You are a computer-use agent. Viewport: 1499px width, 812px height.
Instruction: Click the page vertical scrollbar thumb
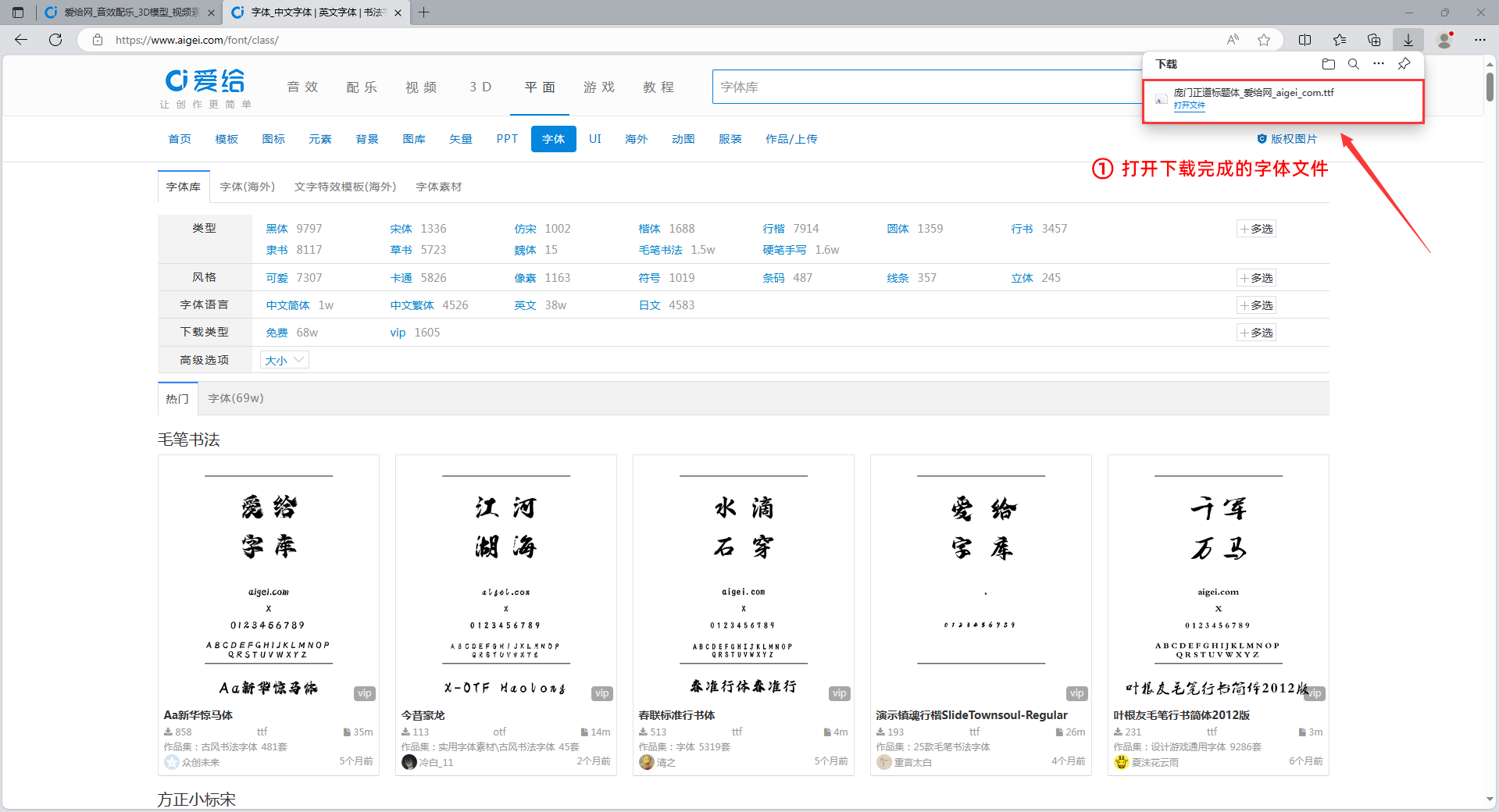[x=1490, y=87]
